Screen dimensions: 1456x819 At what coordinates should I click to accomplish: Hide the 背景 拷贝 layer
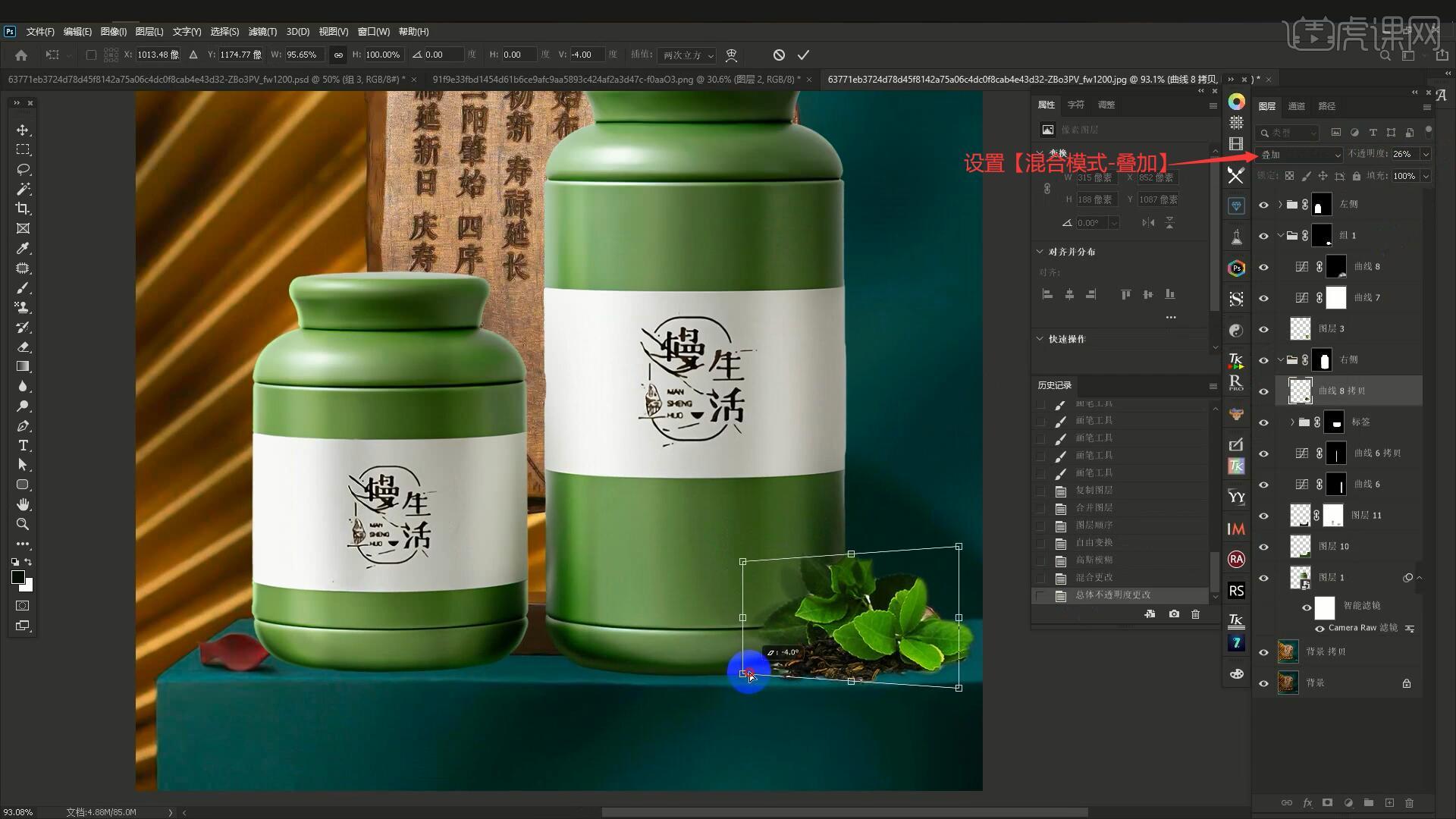tap(1263, 652)
